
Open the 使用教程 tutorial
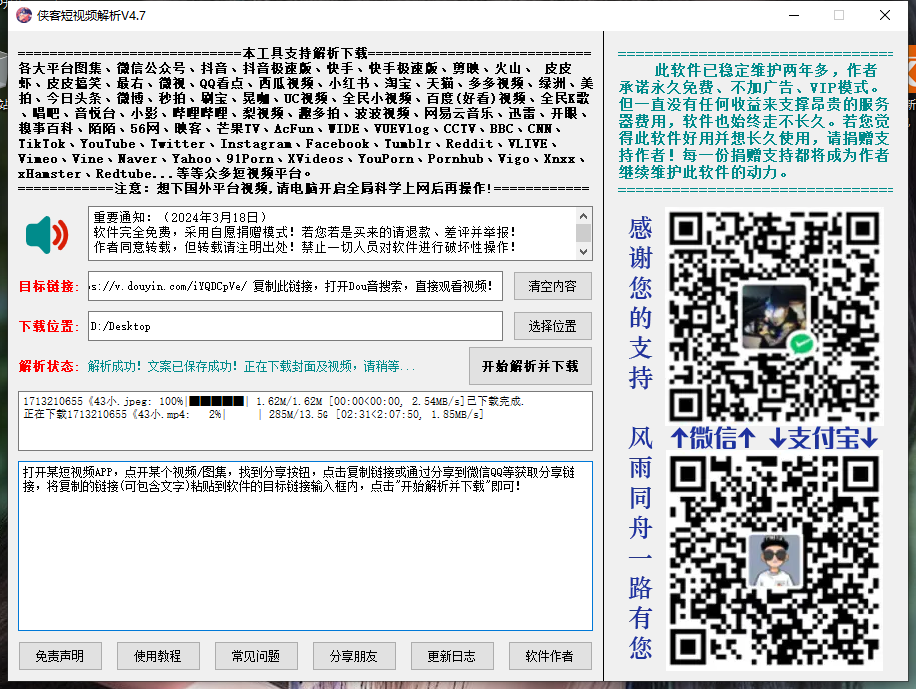point(158,656)
